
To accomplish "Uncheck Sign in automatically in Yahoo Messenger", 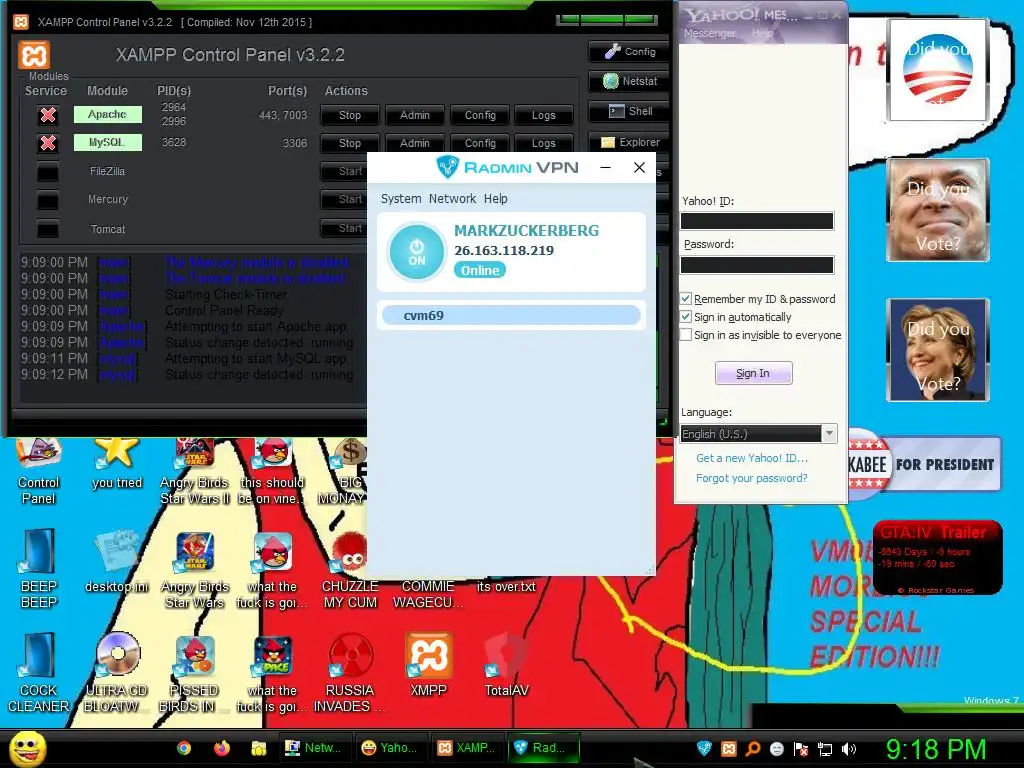I will (686, 317).
